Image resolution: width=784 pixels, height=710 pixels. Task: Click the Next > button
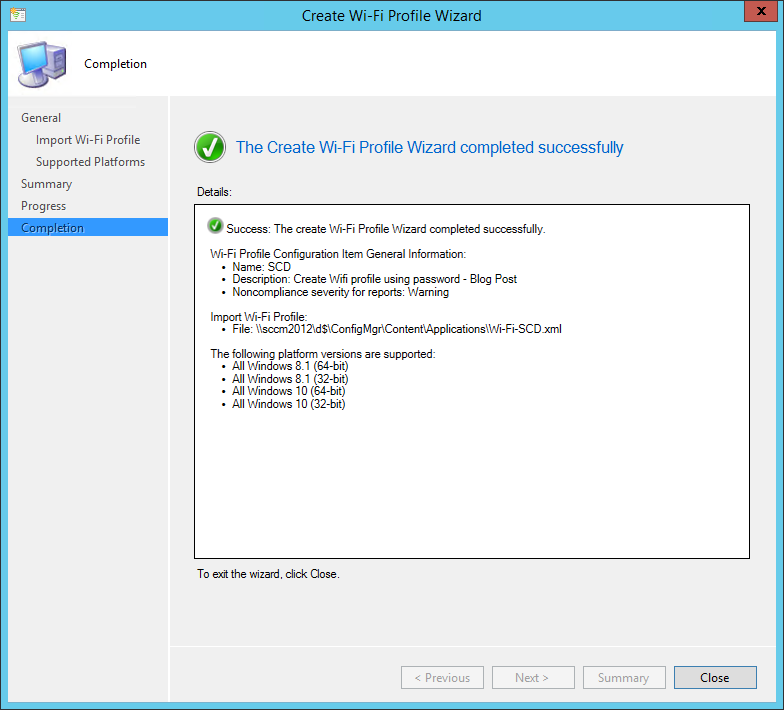(533, 678)
